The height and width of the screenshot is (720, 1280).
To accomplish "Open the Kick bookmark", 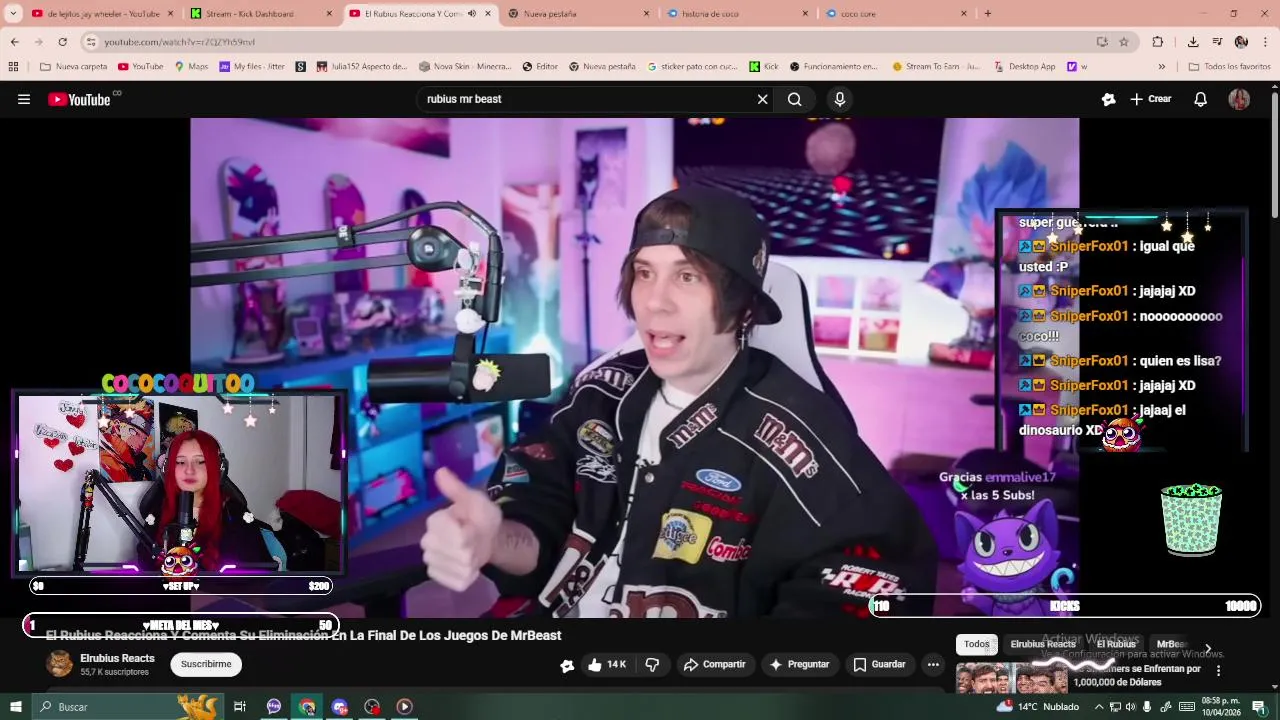I will [764, 67].
